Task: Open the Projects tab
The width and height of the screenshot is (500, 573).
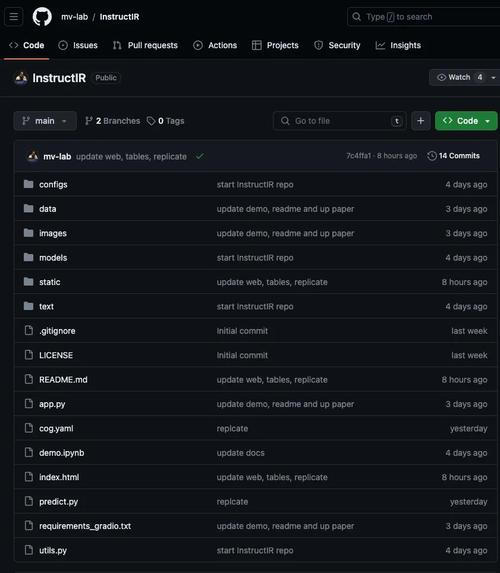Action: pos(275,45)
